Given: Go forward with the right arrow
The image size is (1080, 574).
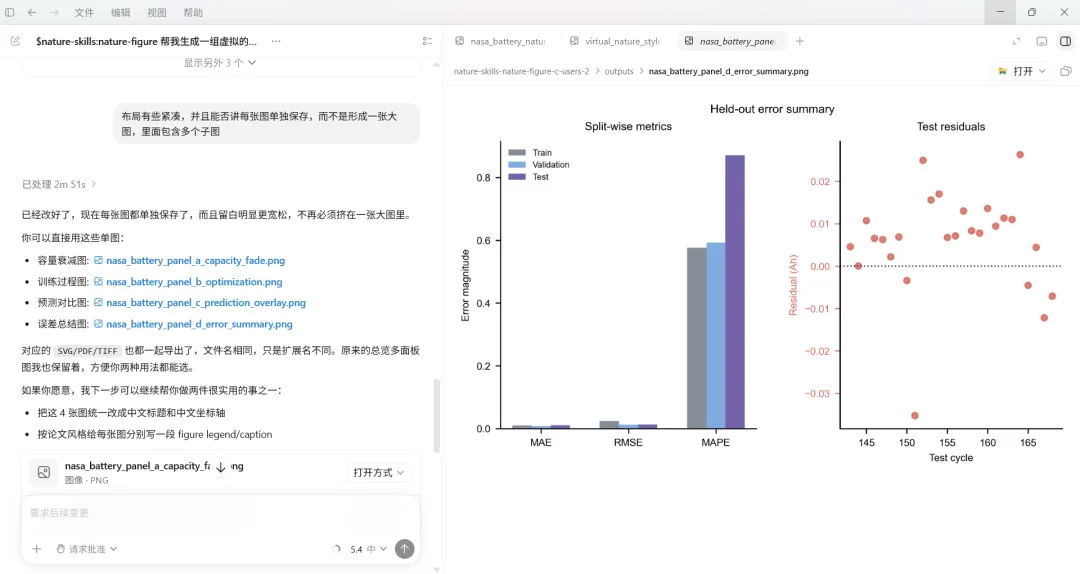Looking at the screenshot, I should coord(54,12).
